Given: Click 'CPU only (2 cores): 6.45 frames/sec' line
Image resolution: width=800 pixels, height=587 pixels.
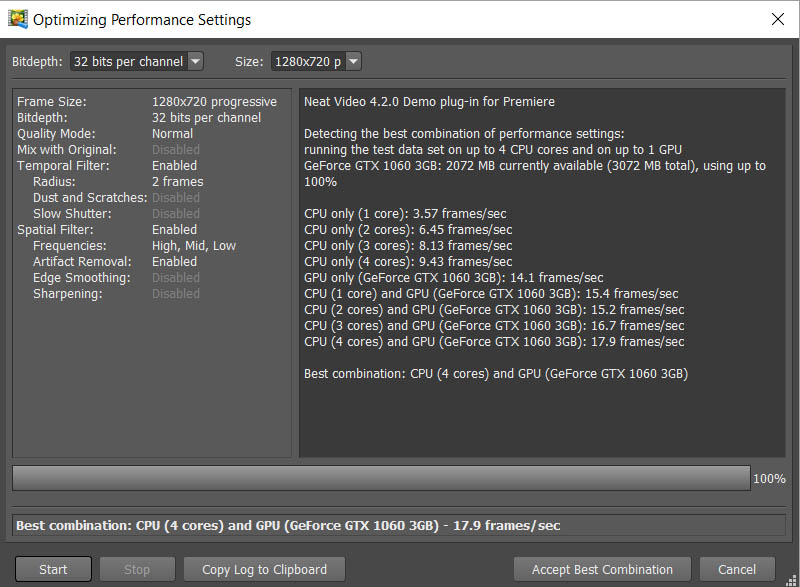Looking at the screenshot, I should coord(408,229).
